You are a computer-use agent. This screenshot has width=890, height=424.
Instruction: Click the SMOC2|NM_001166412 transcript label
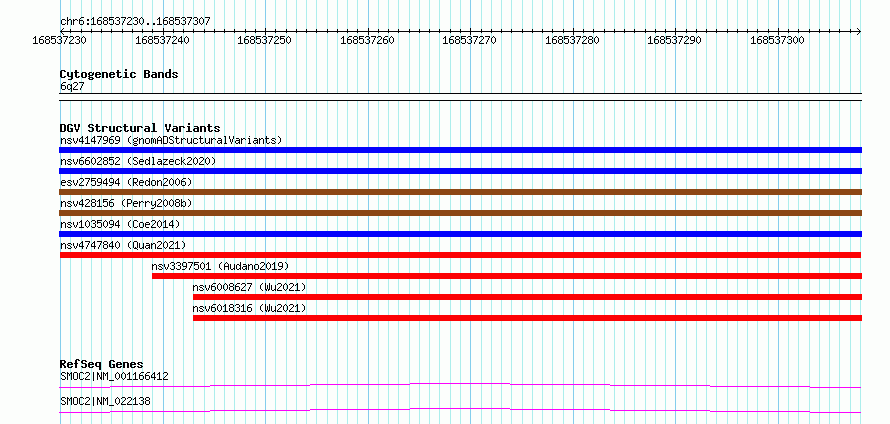(114, 376)
